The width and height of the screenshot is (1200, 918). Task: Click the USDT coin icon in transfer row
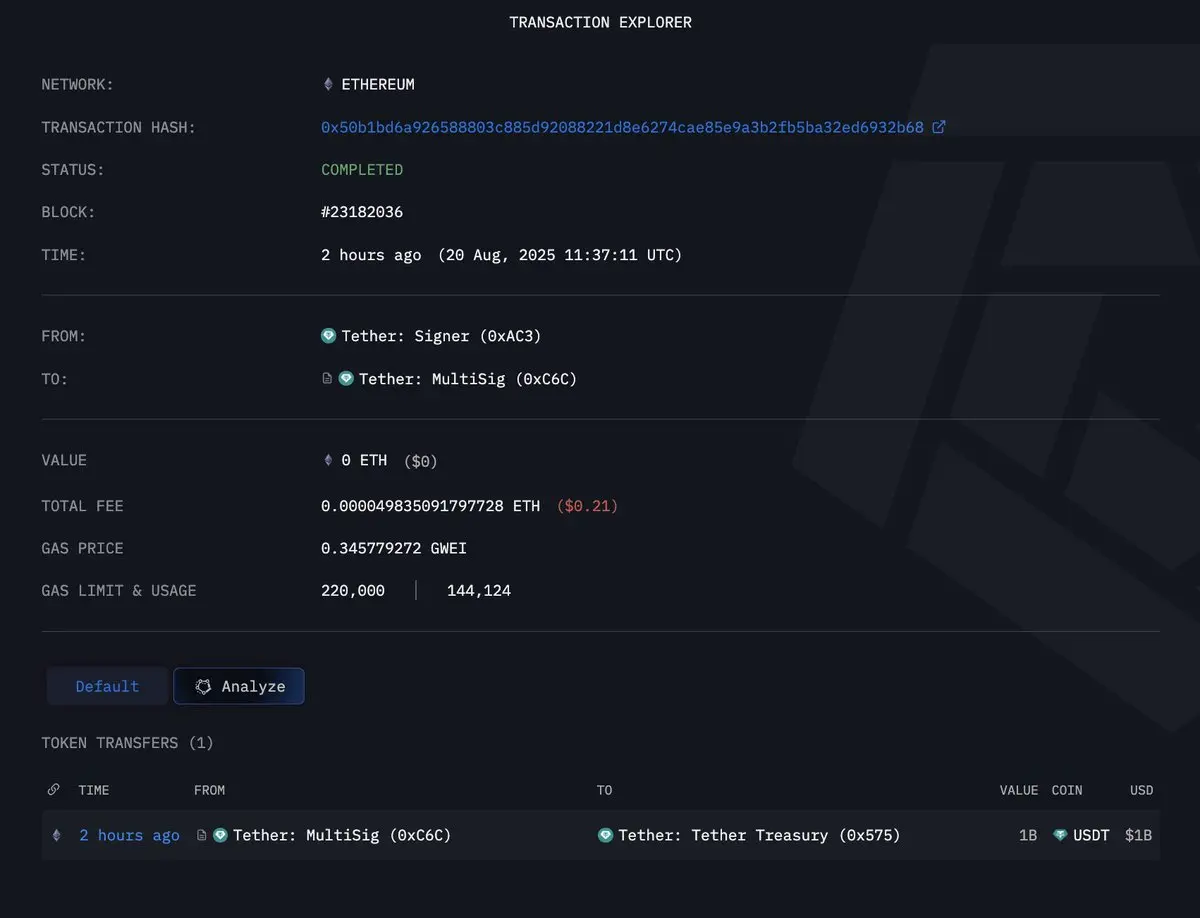tap(1060, 835)
